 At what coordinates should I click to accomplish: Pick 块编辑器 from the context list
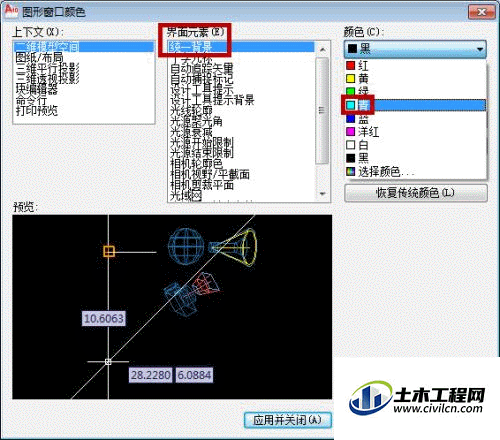tap(37, 89)
